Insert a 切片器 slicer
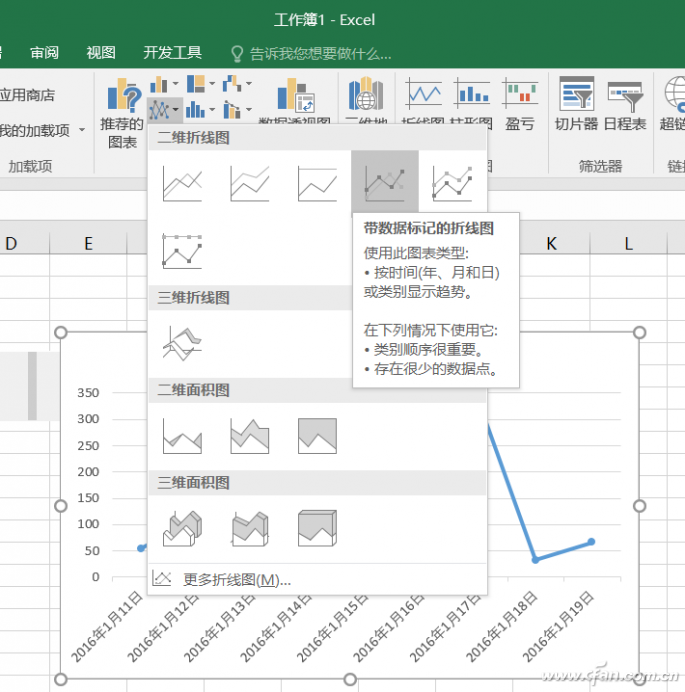 click(x=576, y=105)
